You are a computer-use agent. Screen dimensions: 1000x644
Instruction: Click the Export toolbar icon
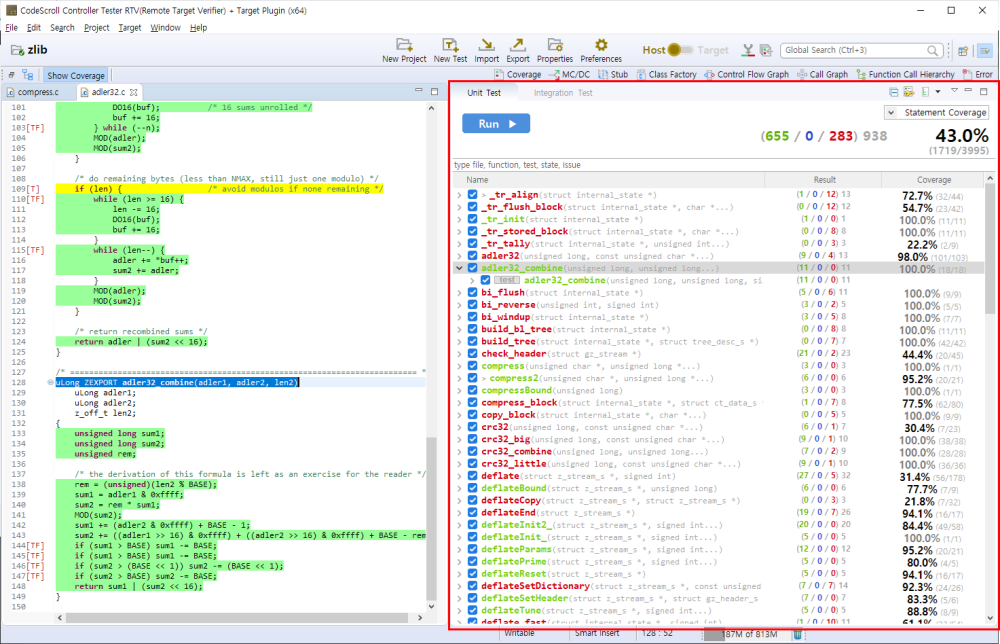pos(518,46)
